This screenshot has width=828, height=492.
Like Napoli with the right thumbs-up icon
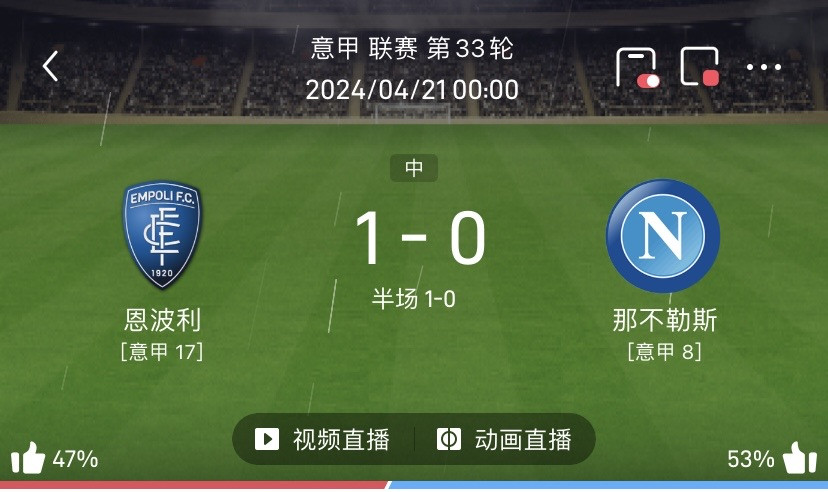coord(799,458)
